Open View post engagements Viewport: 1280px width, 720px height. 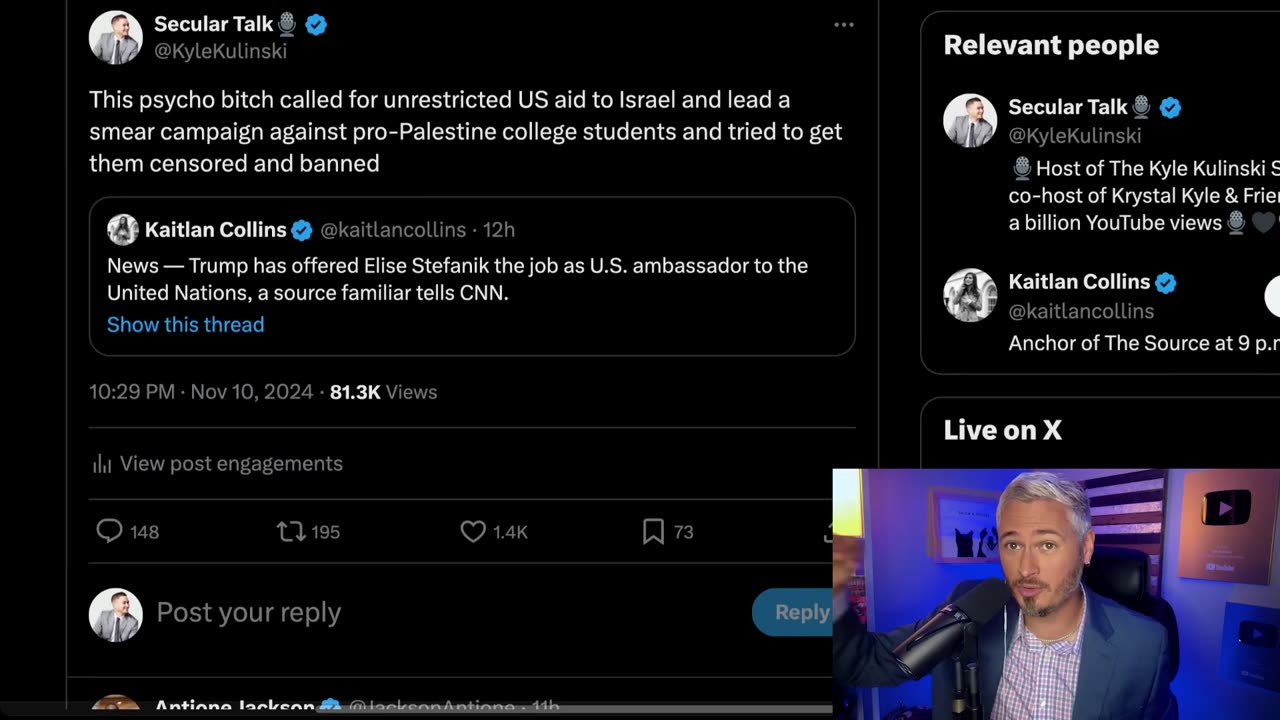click(x=231, y=464)
